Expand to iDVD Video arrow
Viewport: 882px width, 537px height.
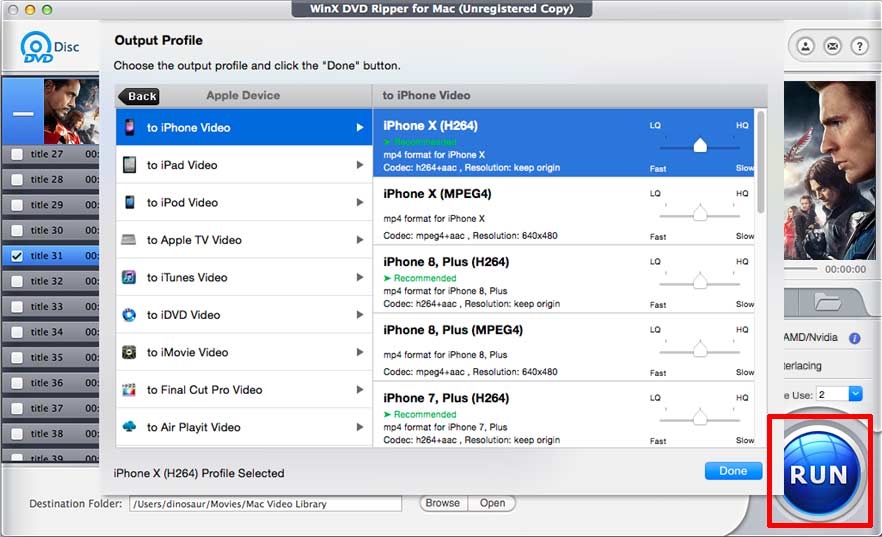point(360,315)
